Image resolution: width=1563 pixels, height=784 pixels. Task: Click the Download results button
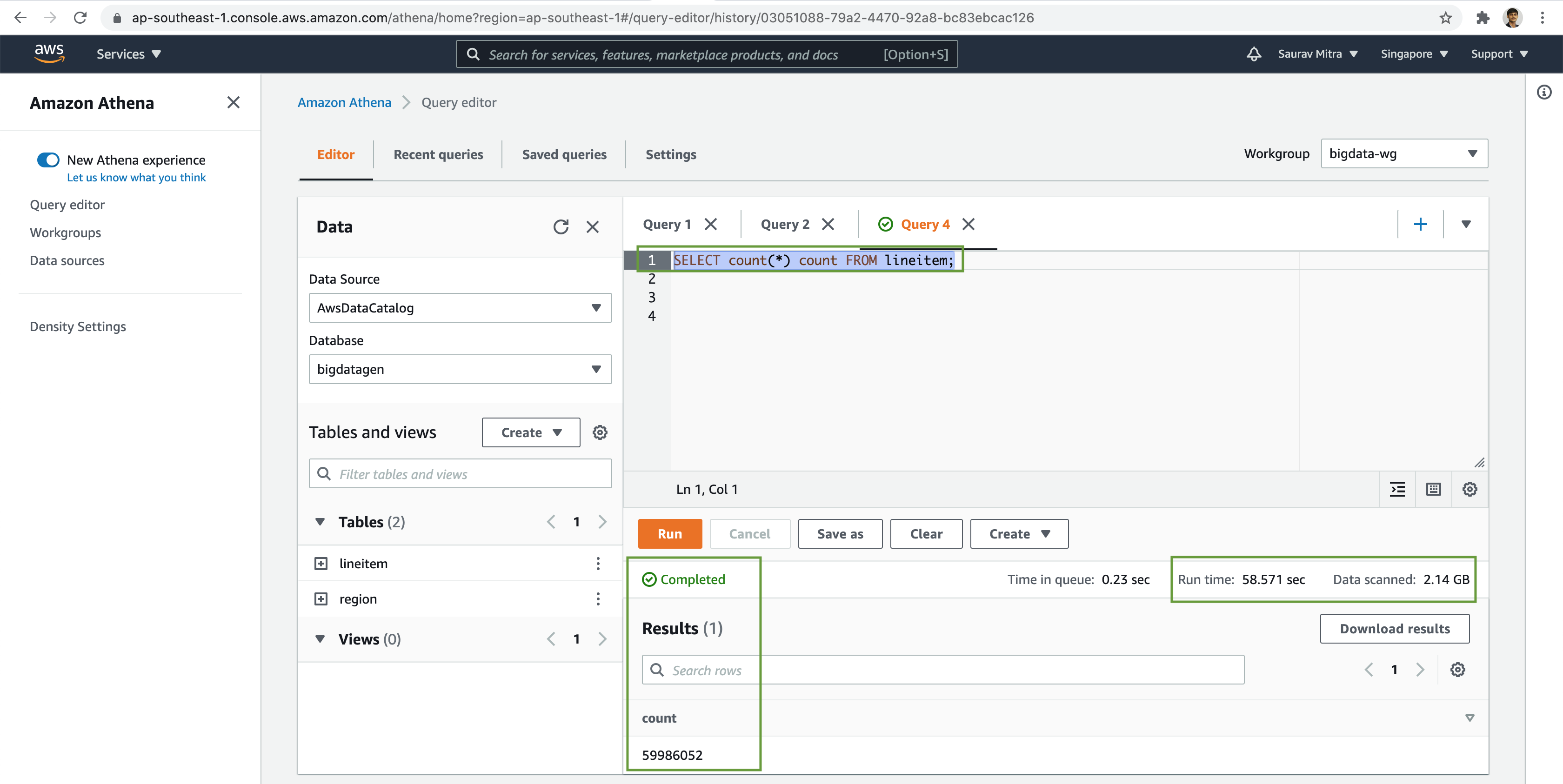pyautogui.click(x=1394, y=629)
